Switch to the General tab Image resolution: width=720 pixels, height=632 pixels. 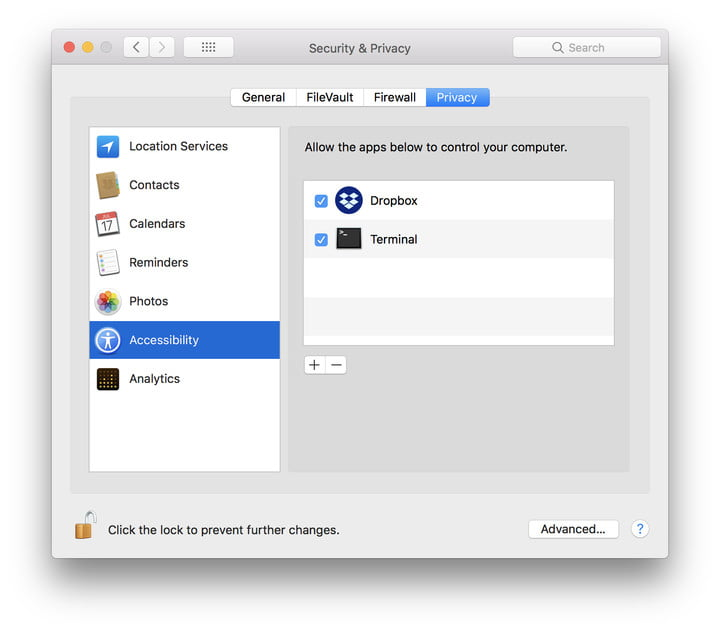pos(264,97)
